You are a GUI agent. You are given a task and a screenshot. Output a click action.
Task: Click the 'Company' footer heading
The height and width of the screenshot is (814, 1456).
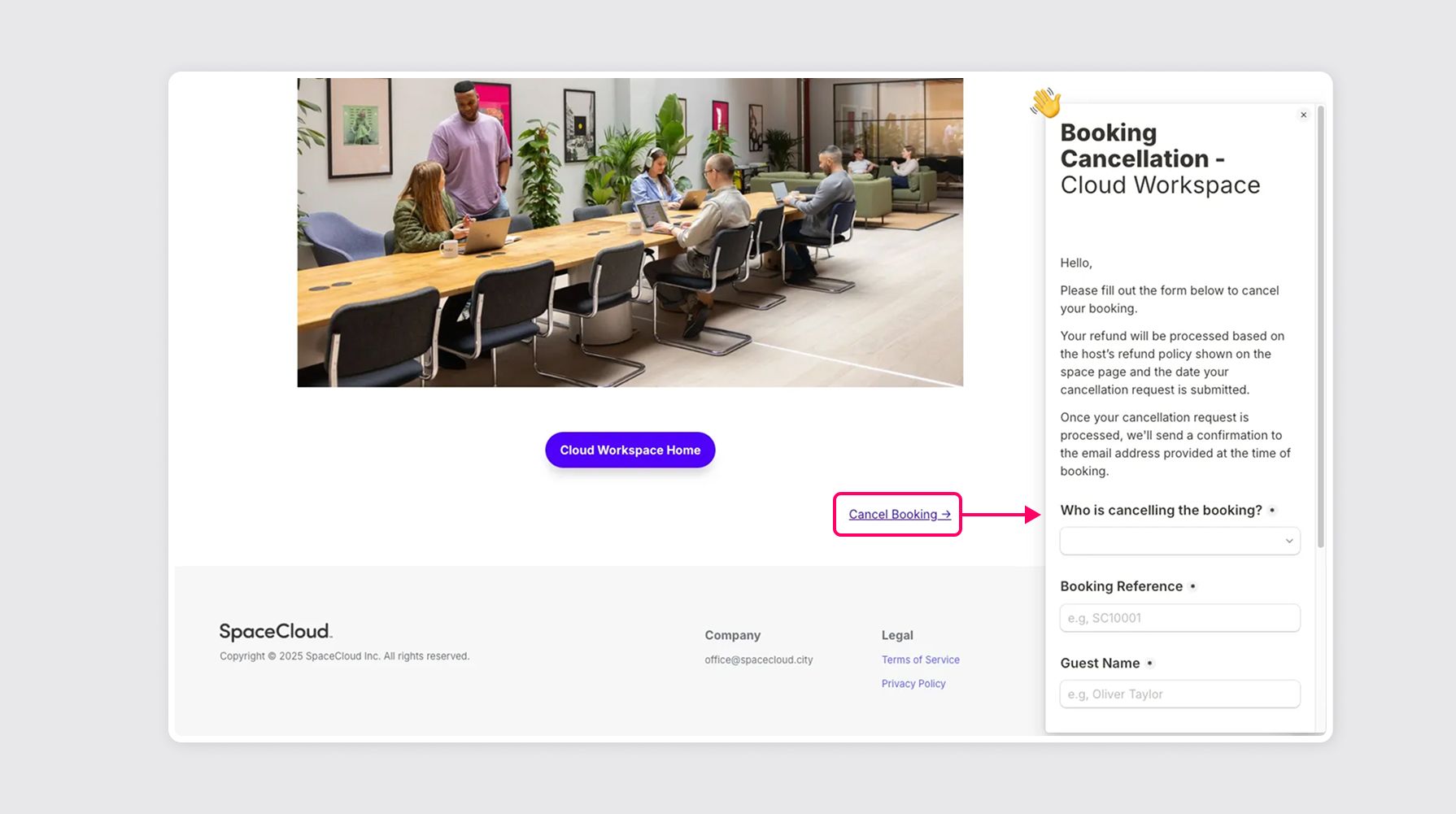point(733,635)
